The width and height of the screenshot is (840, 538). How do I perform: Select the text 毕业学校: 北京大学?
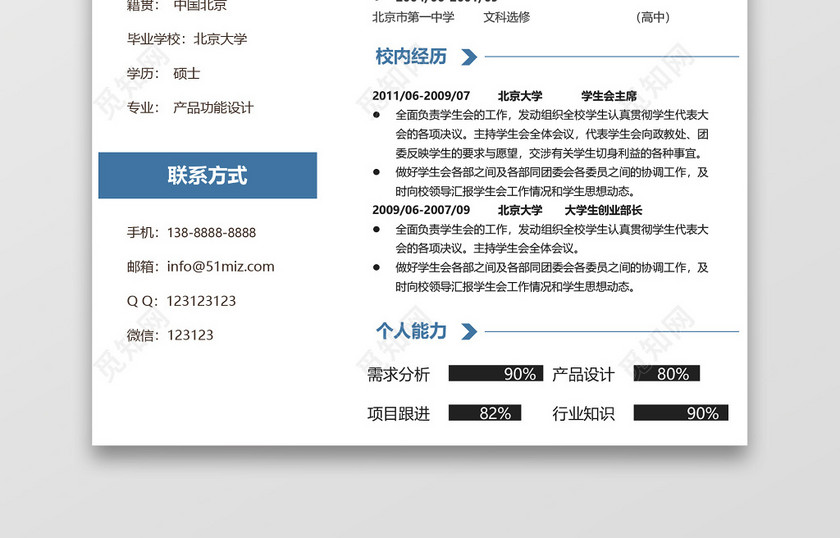click(187, 39)
